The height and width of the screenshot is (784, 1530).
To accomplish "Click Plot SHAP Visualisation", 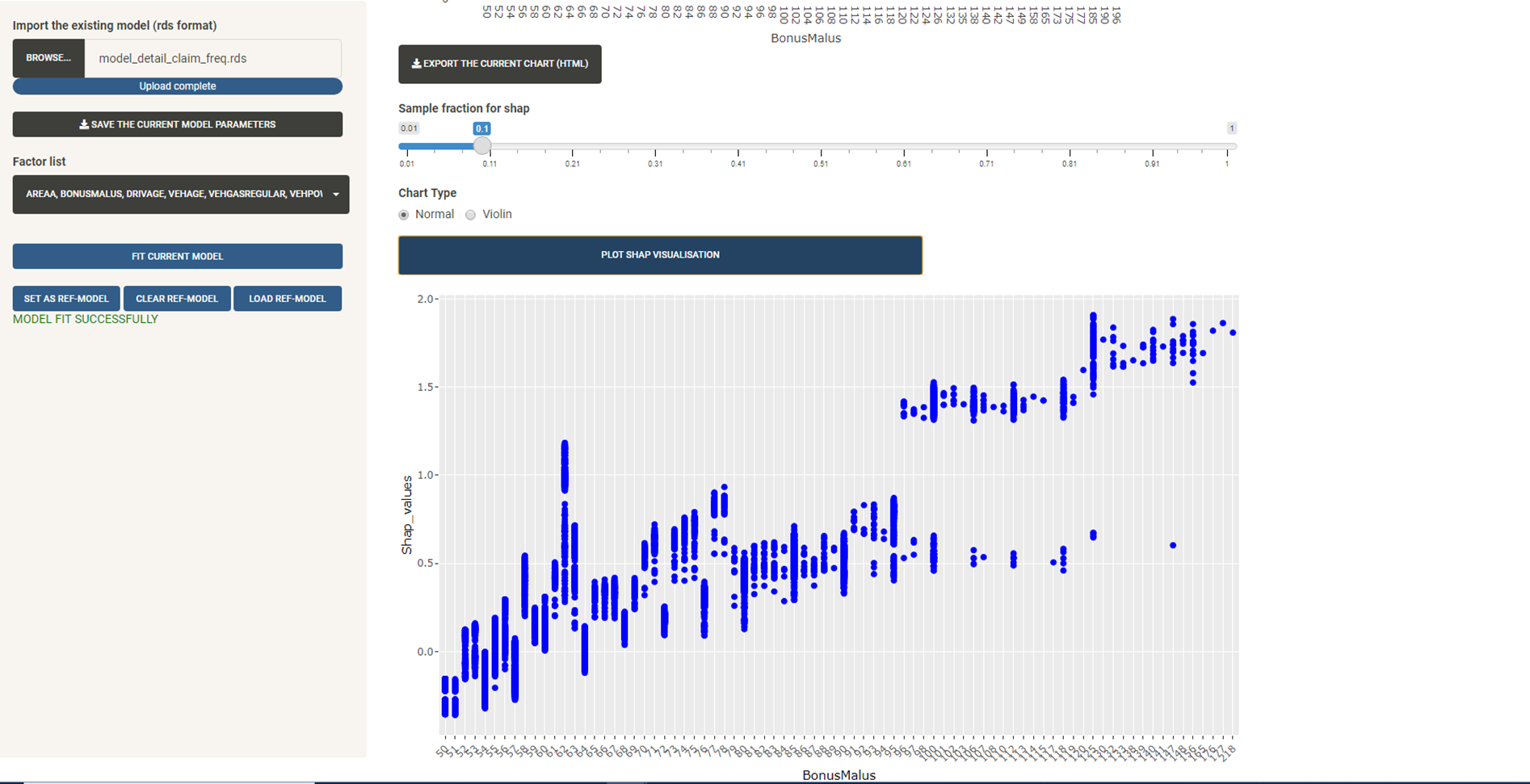I will (659, 255).
